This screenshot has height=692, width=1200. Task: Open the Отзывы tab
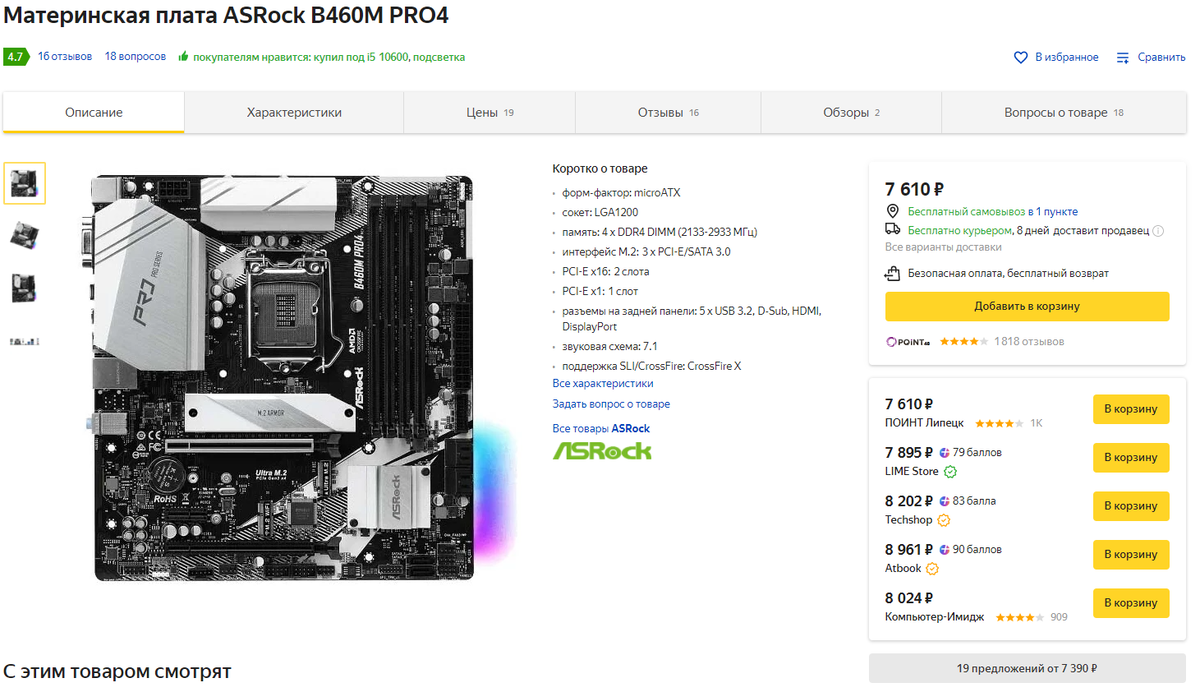[x=668, y=113]
